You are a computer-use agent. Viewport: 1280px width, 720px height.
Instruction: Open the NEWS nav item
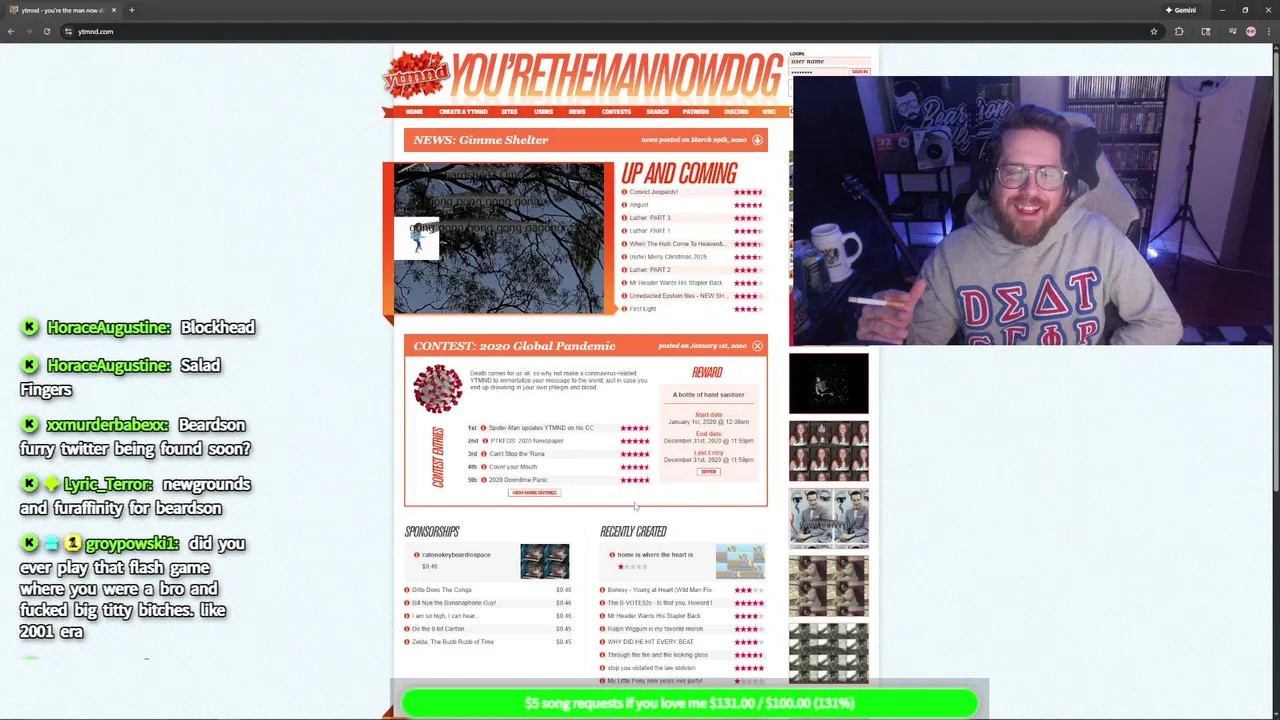(x=577, y=112)
